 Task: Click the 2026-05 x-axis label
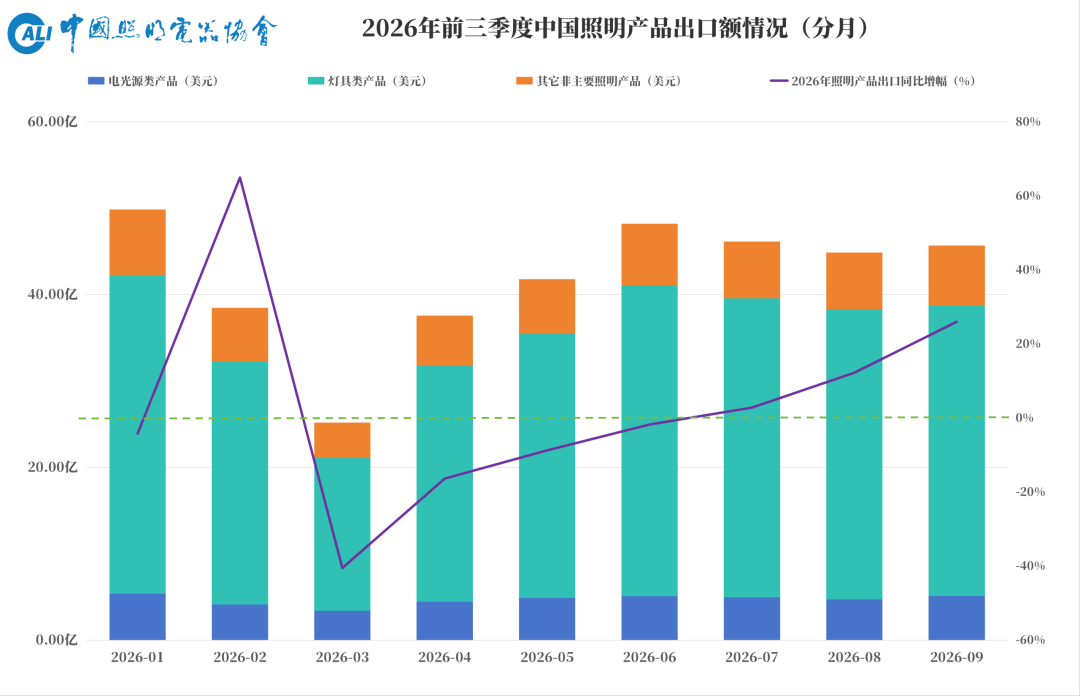click(547, 657)
